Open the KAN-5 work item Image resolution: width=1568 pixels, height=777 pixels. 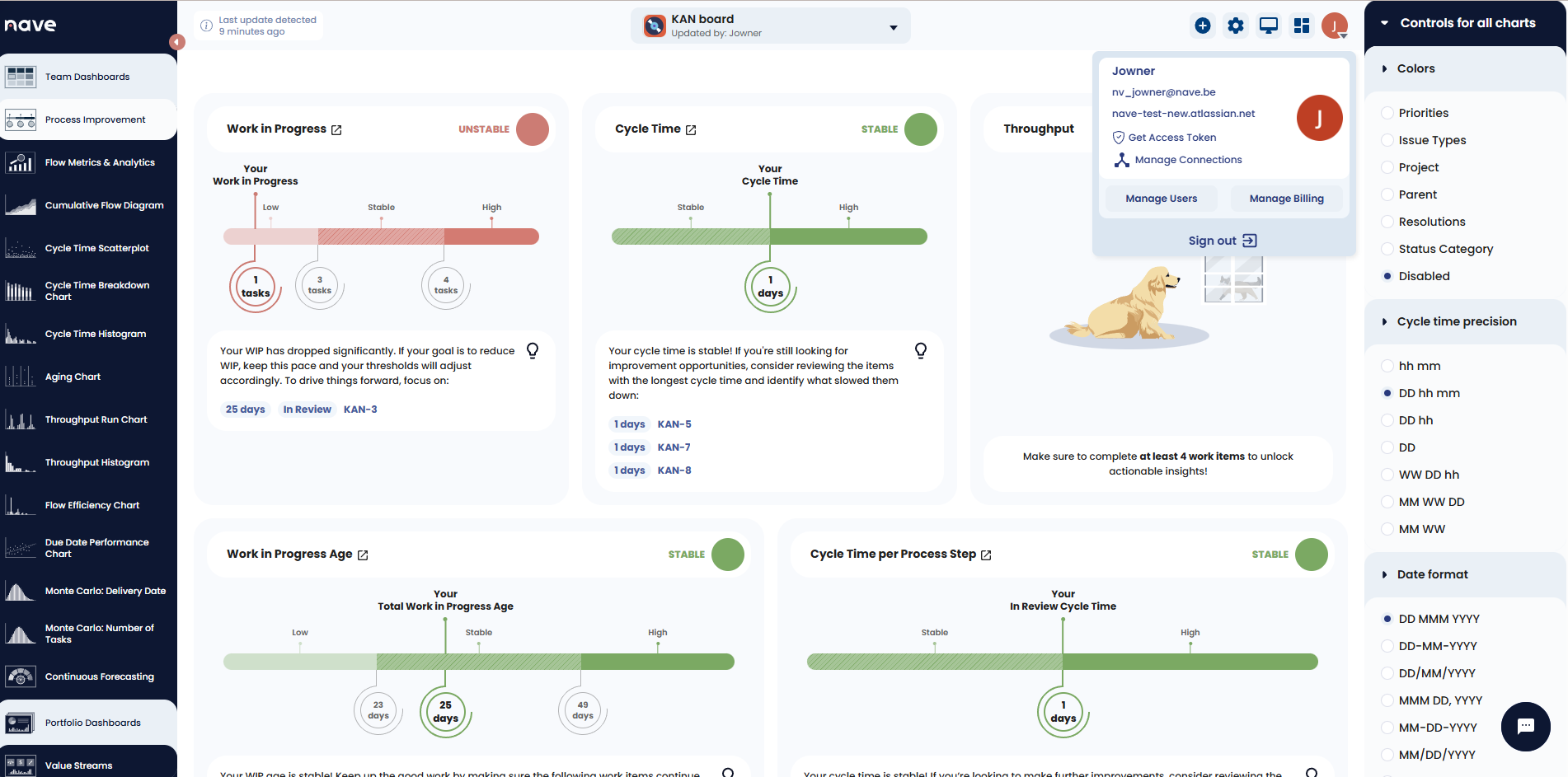[674, 424]
